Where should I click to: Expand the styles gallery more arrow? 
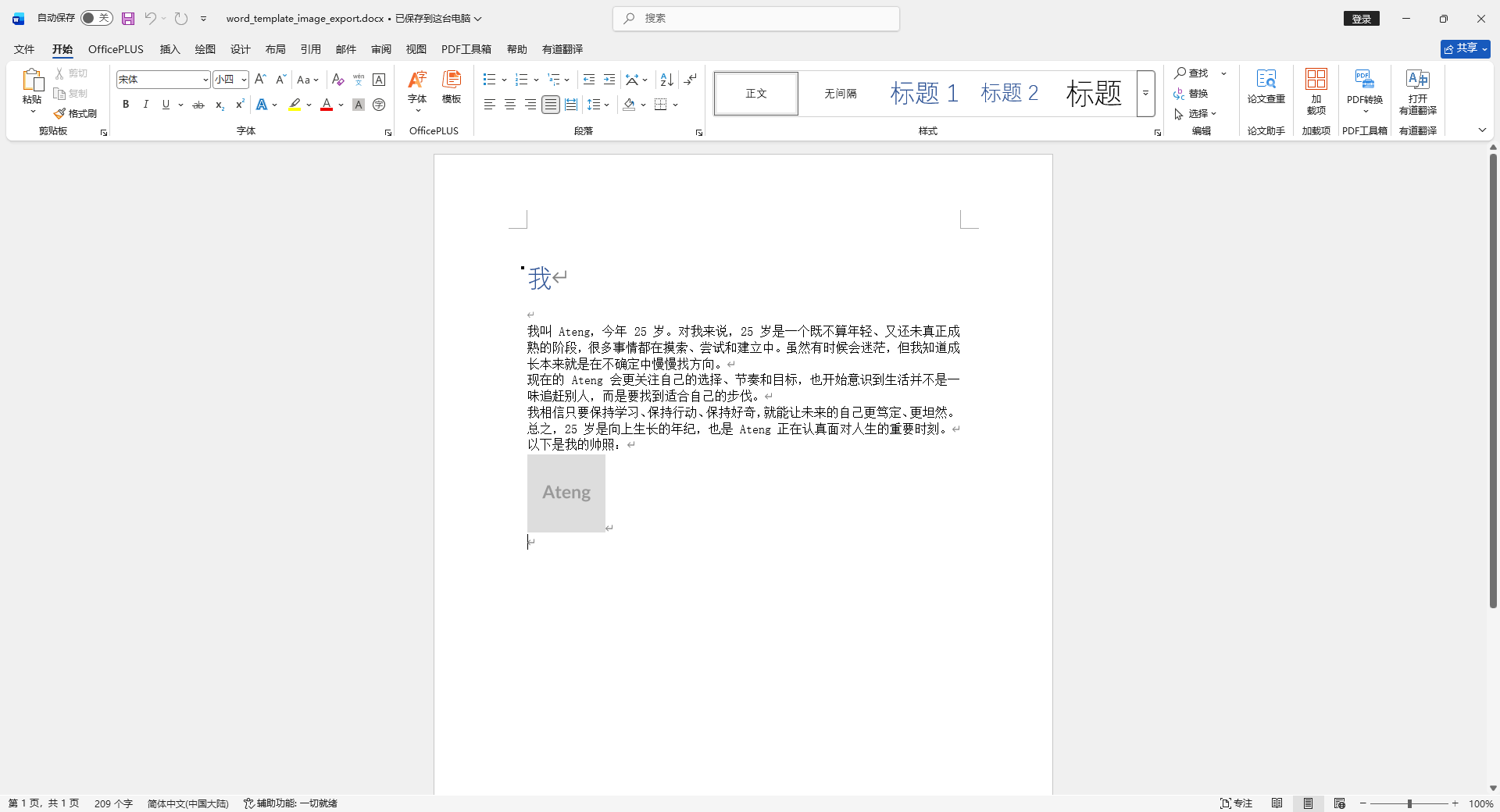[1145, 94]
